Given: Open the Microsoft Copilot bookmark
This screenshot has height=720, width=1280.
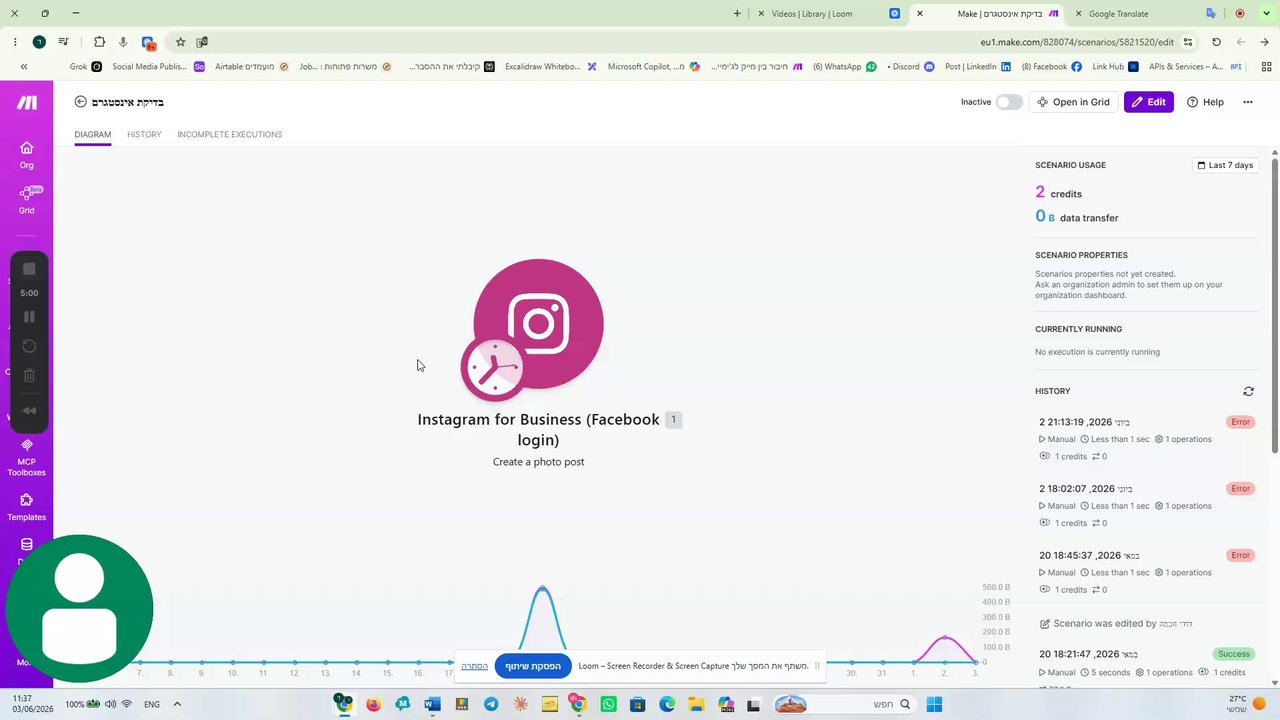Looking at the screenshot, I should point(653,67).
